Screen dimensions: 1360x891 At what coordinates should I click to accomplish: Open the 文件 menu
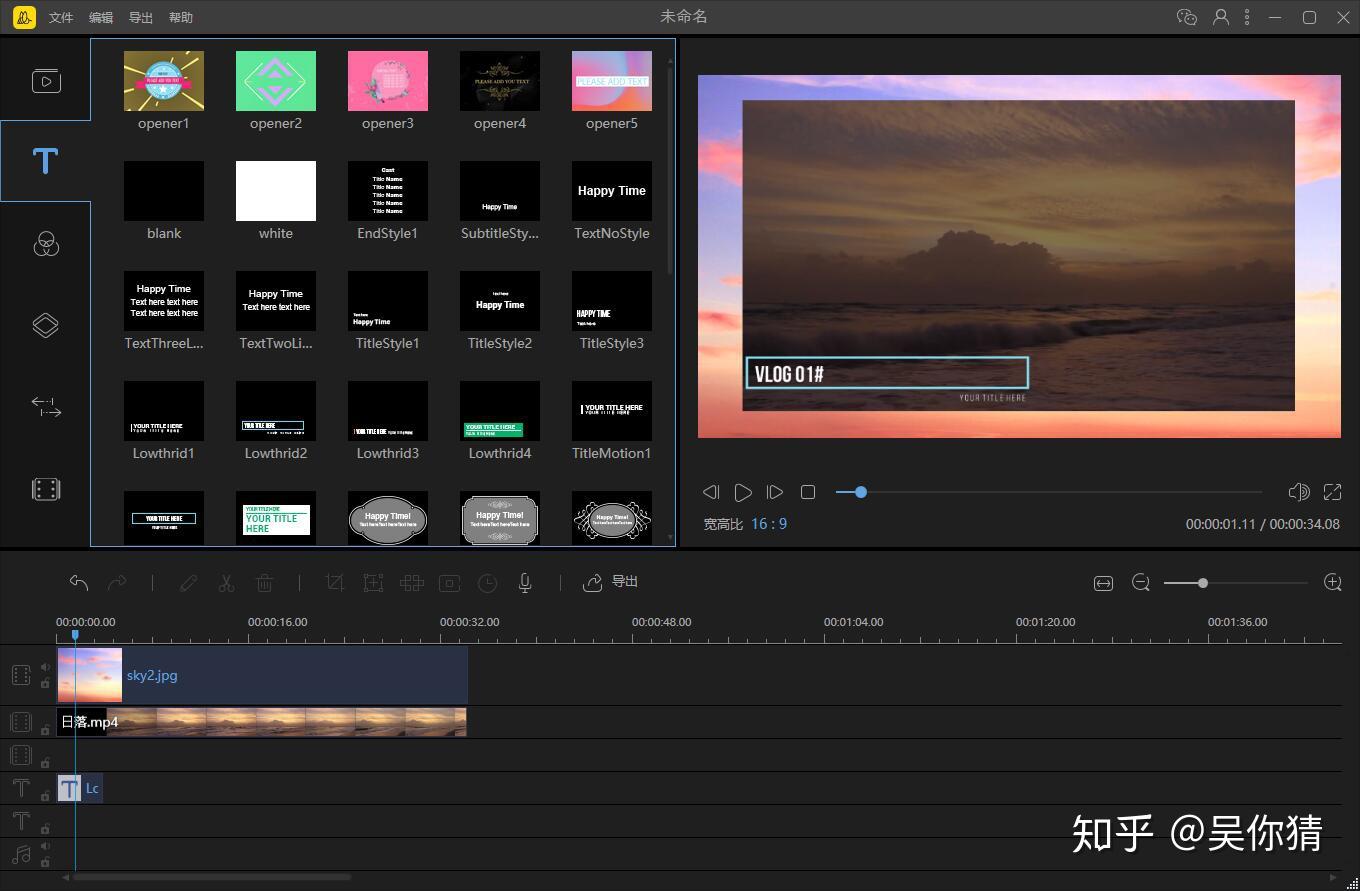click(x=61, y=18)
